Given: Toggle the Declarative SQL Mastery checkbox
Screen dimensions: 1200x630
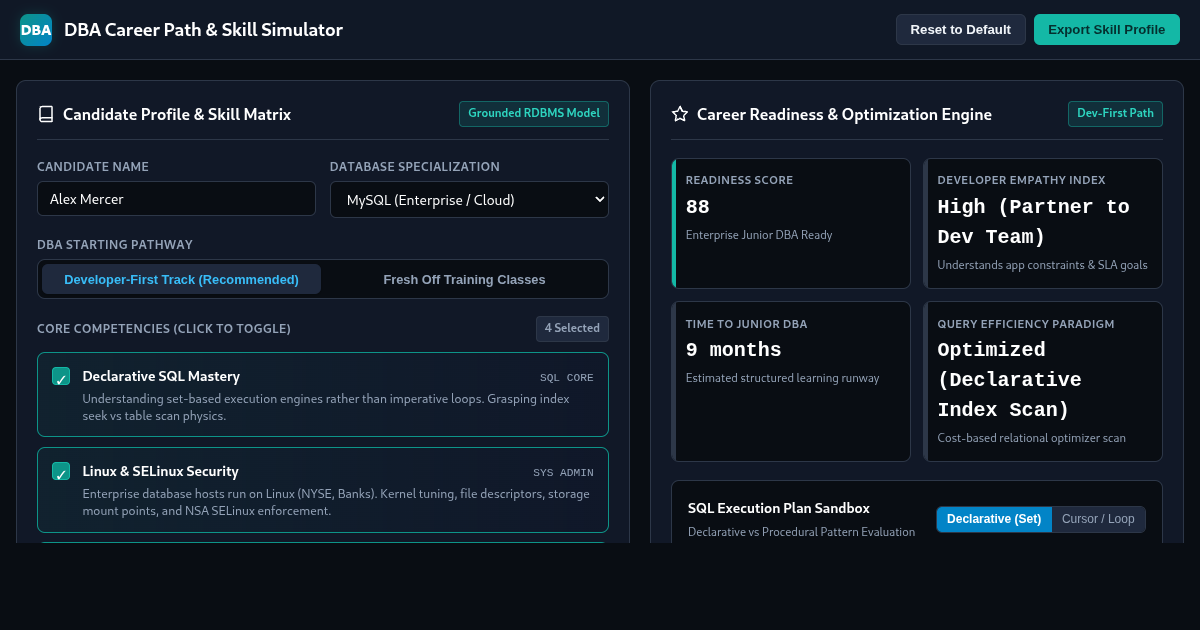Looking at the screenshot, I should [61, 377].
